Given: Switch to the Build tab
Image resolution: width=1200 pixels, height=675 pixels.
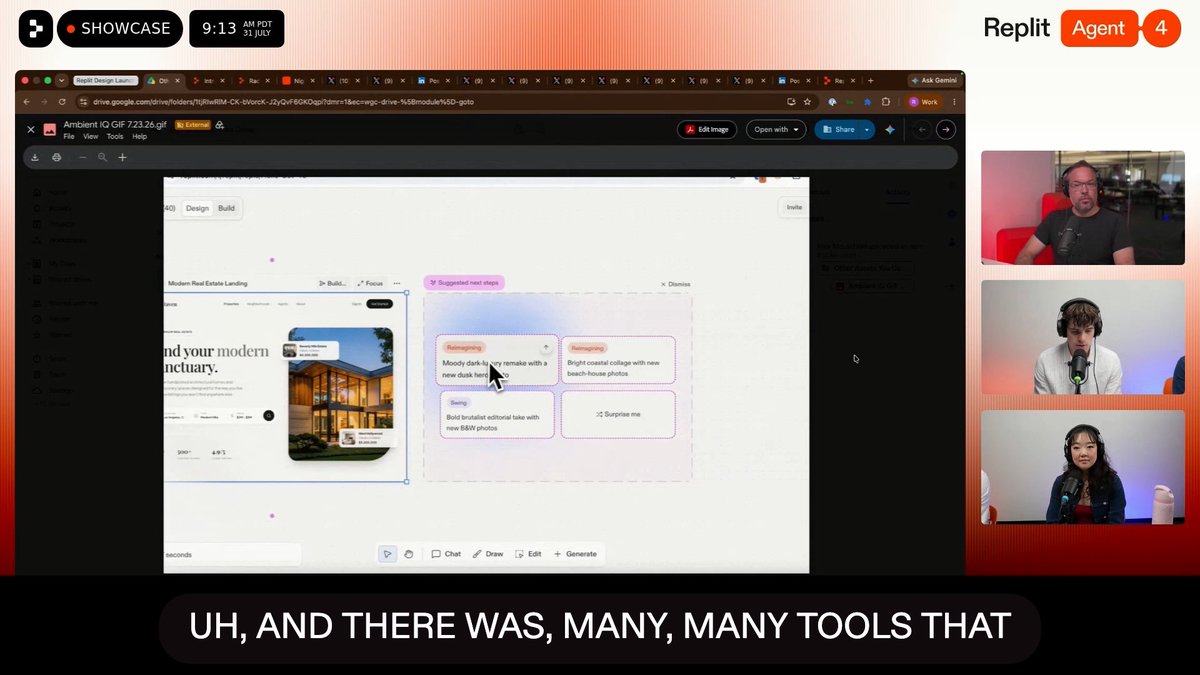Looking at the screenshot, I should tap(227, 208).
